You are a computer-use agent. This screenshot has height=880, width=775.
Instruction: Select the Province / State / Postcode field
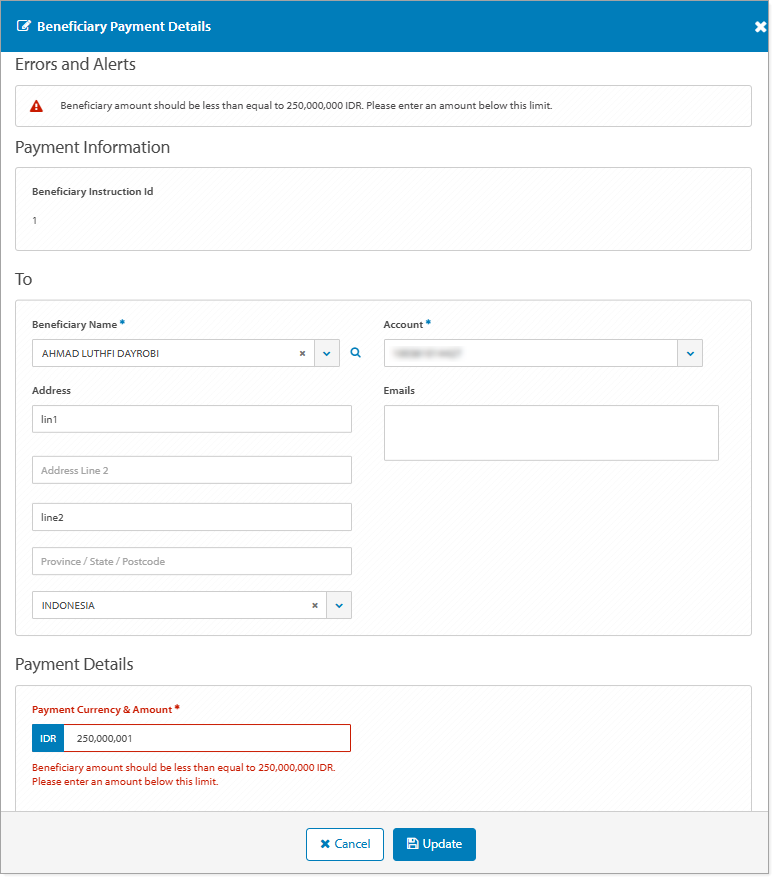(192, 561)
